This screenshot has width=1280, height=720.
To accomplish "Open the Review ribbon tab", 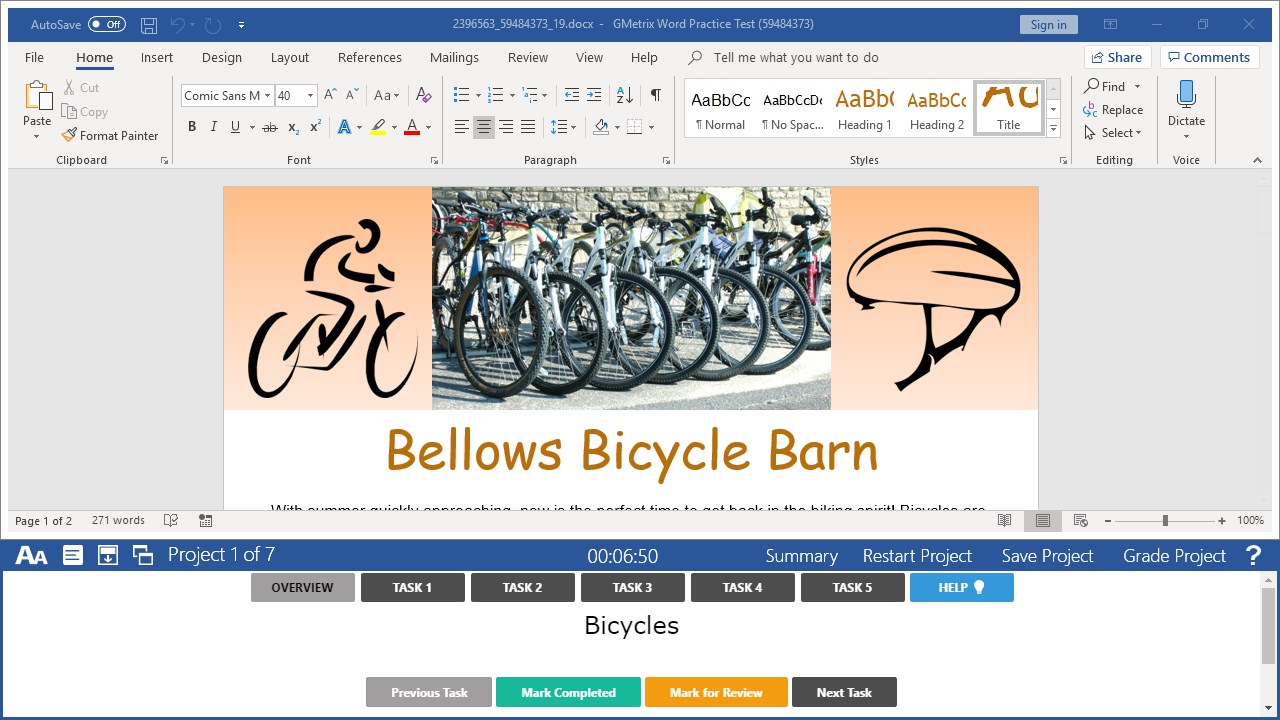I will [528, 57].
